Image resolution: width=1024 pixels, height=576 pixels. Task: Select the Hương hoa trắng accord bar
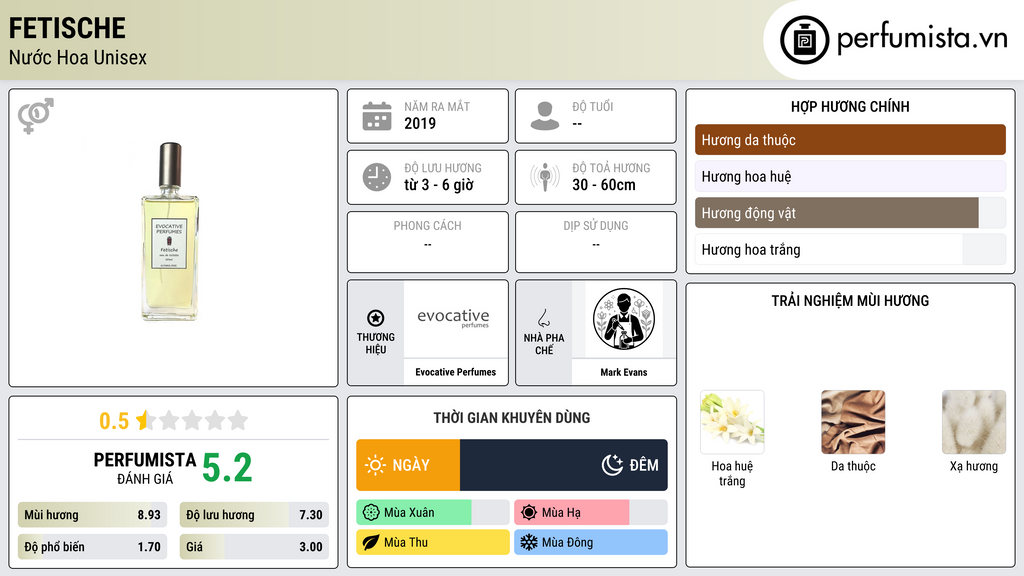click(850, 249)
